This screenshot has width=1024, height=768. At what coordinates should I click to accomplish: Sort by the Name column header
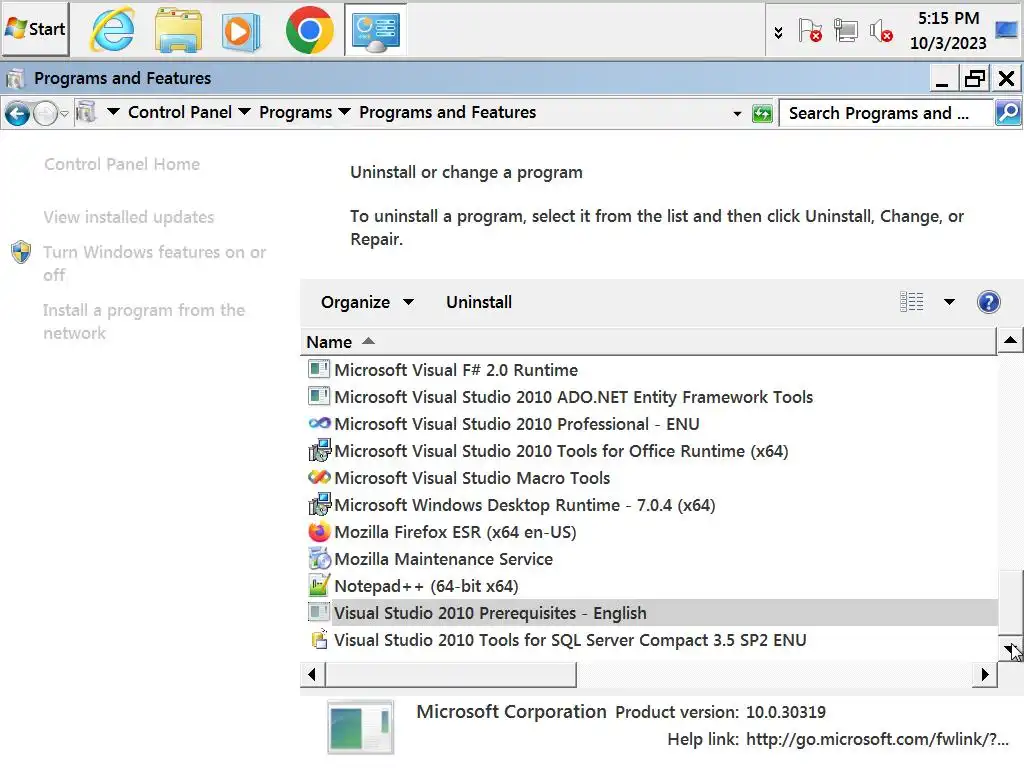coord(650,342)
